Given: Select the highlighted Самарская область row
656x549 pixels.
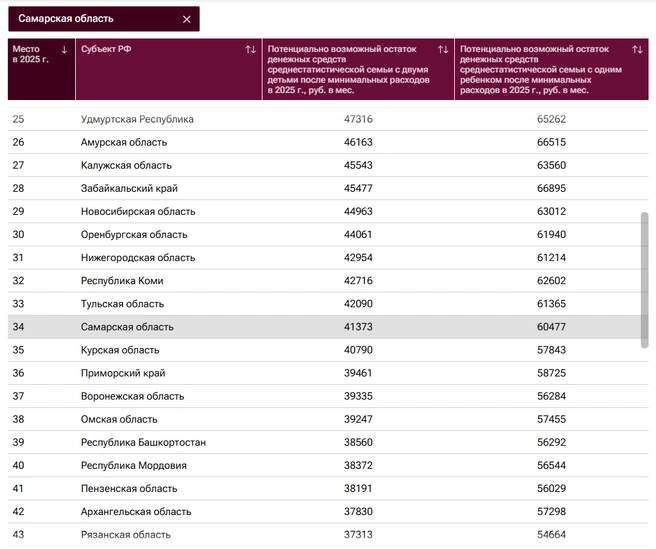Looking at the screenshot, I should click(x=328, y=327).
